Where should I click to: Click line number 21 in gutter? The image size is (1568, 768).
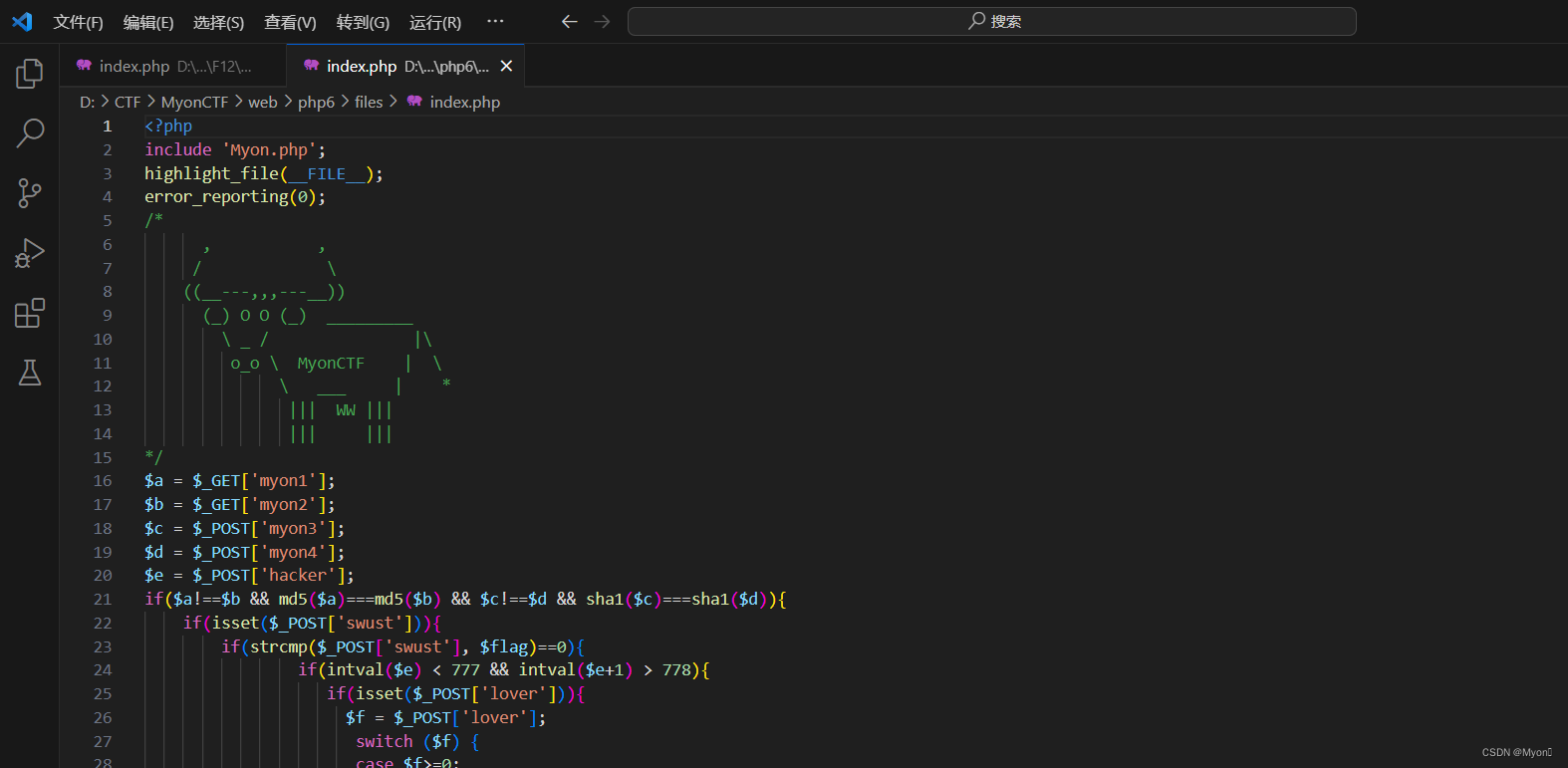[x=103, y=599]
